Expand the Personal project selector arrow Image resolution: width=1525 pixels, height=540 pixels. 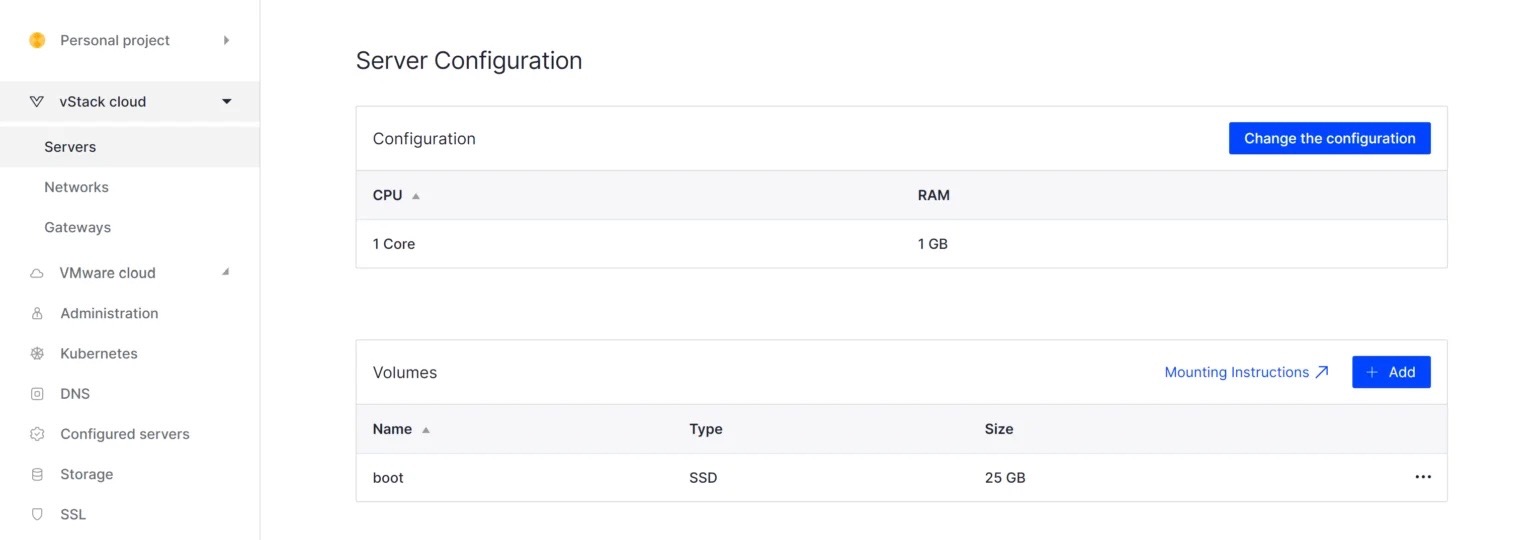[227, 41]
